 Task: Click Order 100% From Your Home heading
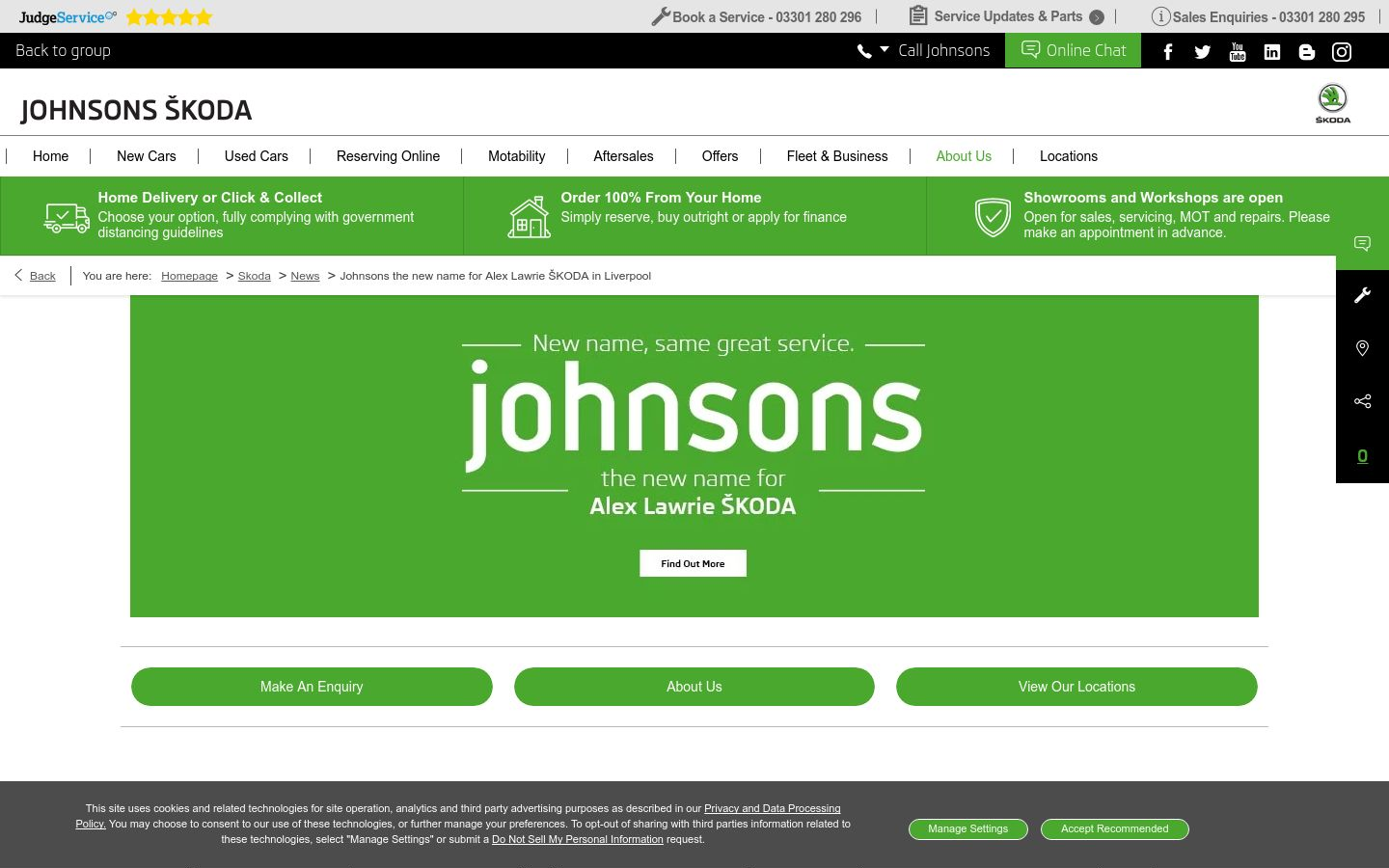(661, 198)
